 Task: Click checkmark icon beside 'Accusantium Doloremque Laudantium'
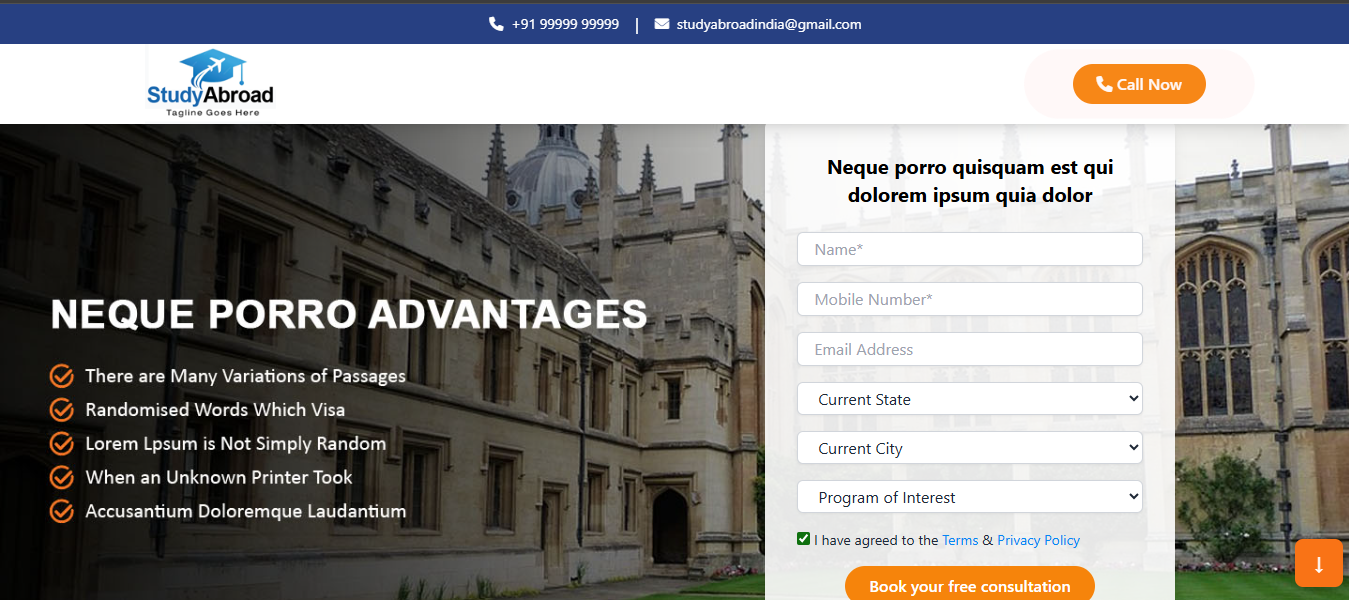62,512
